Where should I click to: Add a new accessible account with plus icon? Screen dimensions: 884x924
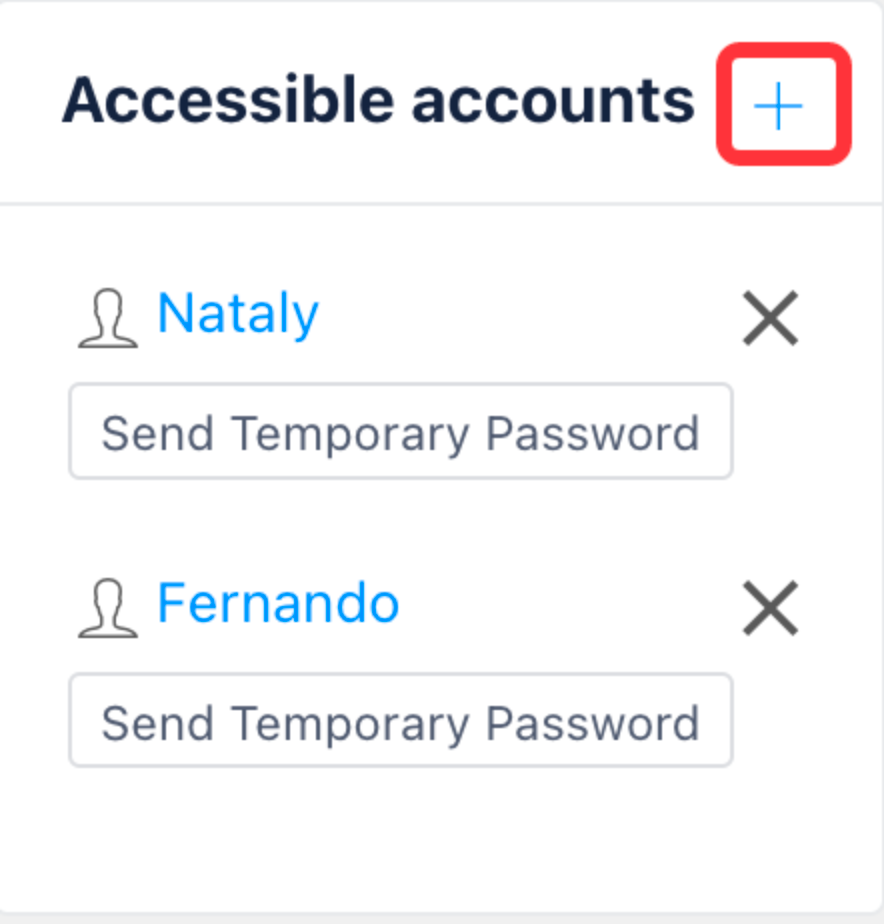pos(778,105)
